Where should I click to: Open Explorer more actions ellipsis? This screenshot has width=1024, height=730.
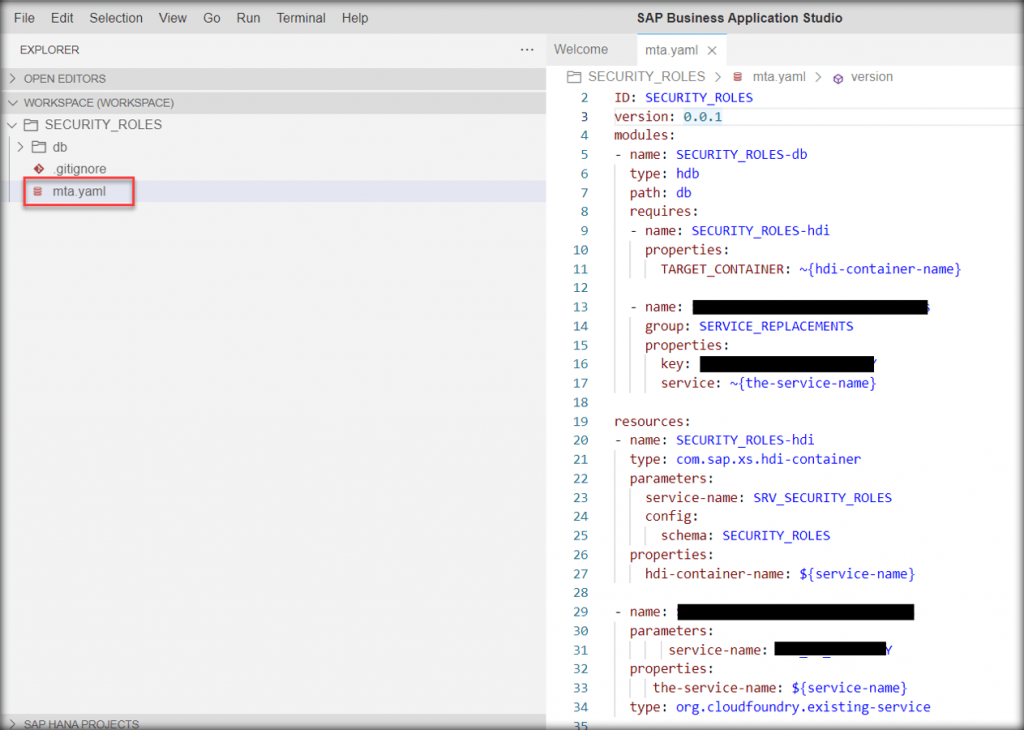(527, 50)
